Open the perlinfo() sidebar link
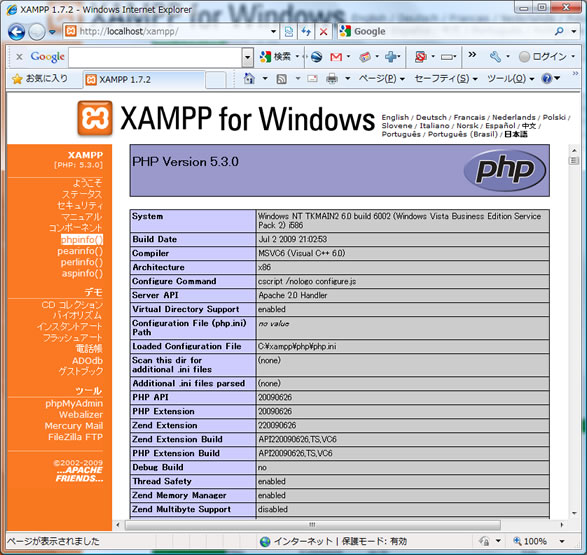This screenshot has height=555, width=587. tap(82, 262)
